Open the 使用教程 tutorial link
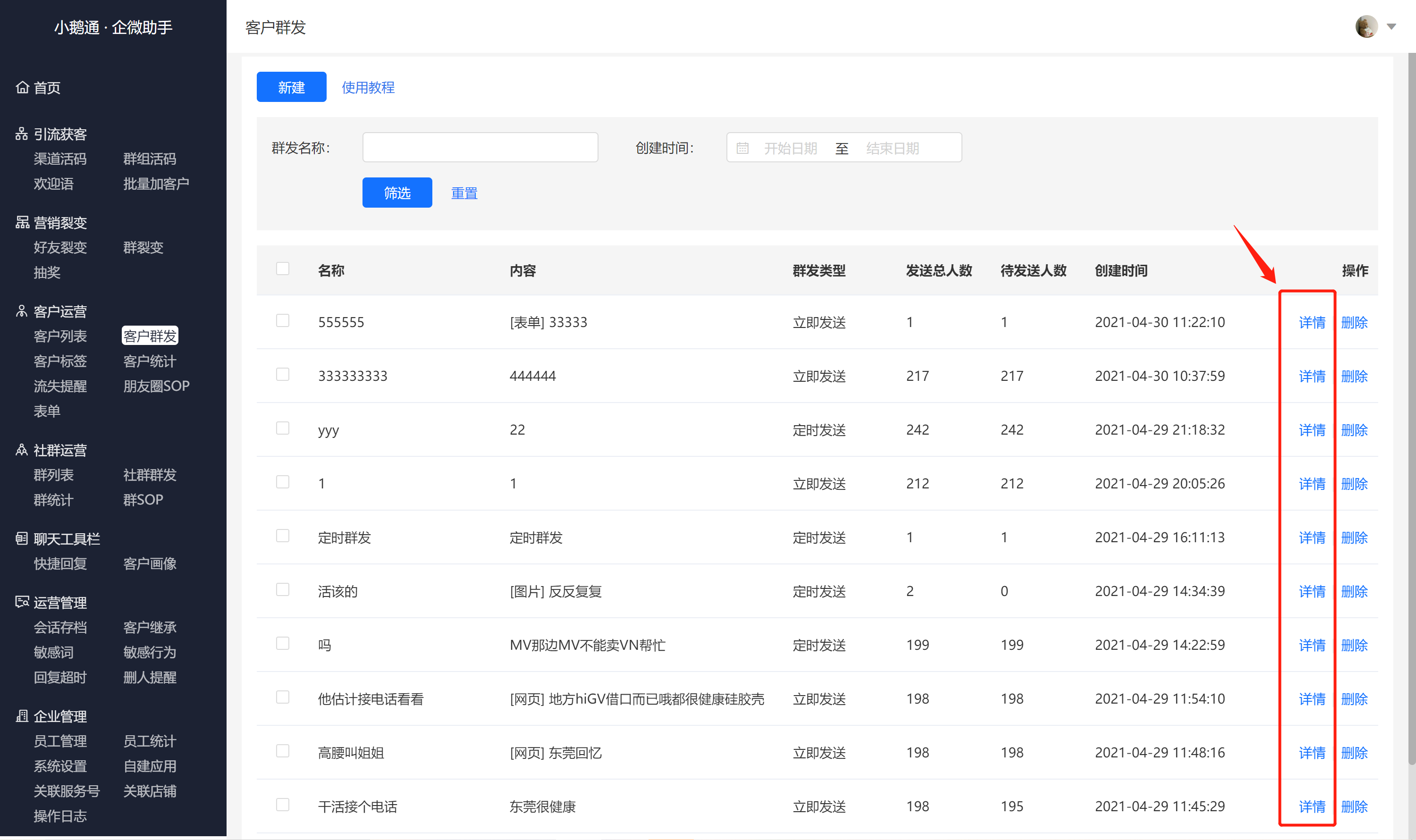This screenshot has height=840, width=1416. (x=368, y=87)
